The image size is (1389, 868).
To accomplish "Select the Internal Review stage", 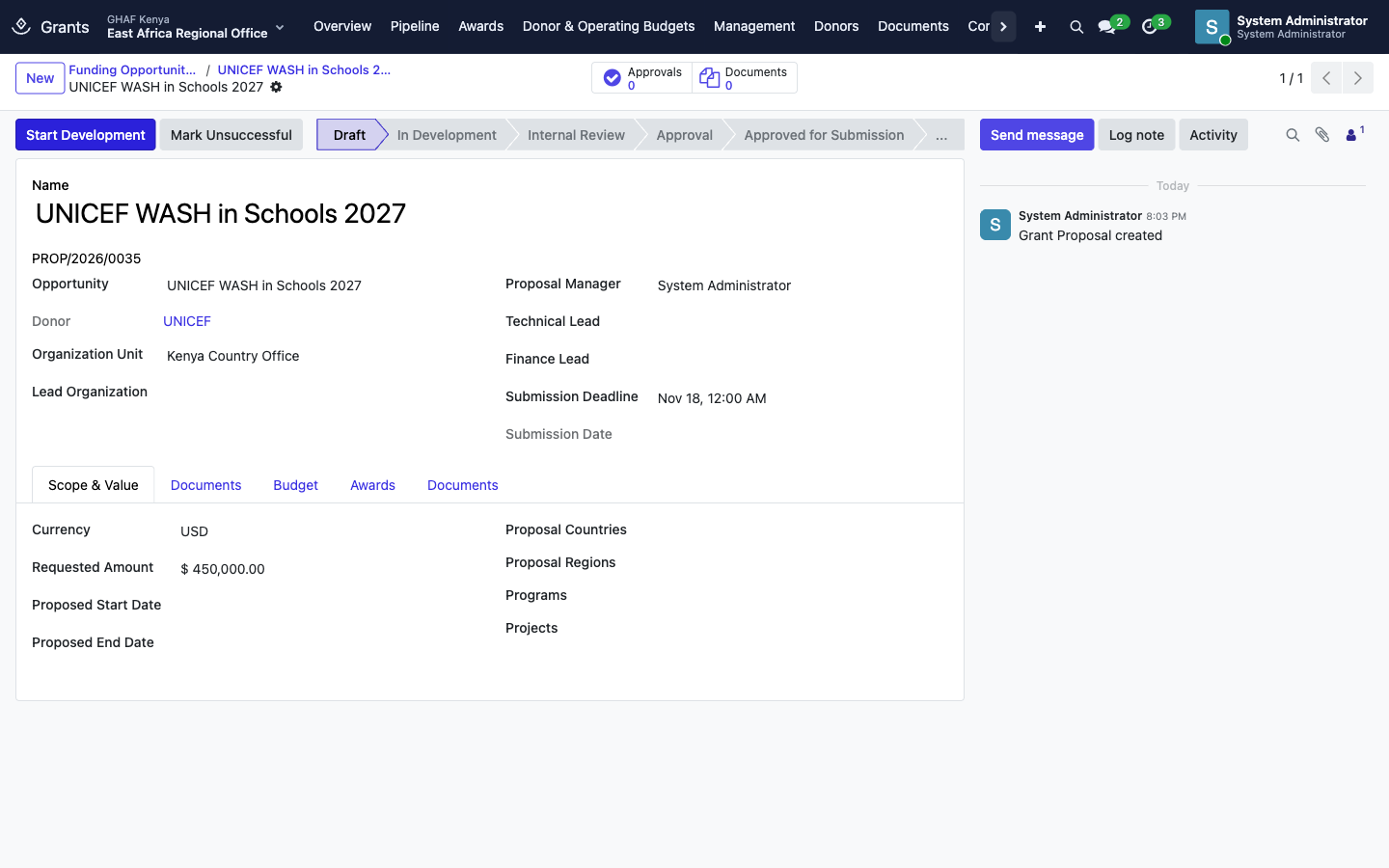I will 576,135.
